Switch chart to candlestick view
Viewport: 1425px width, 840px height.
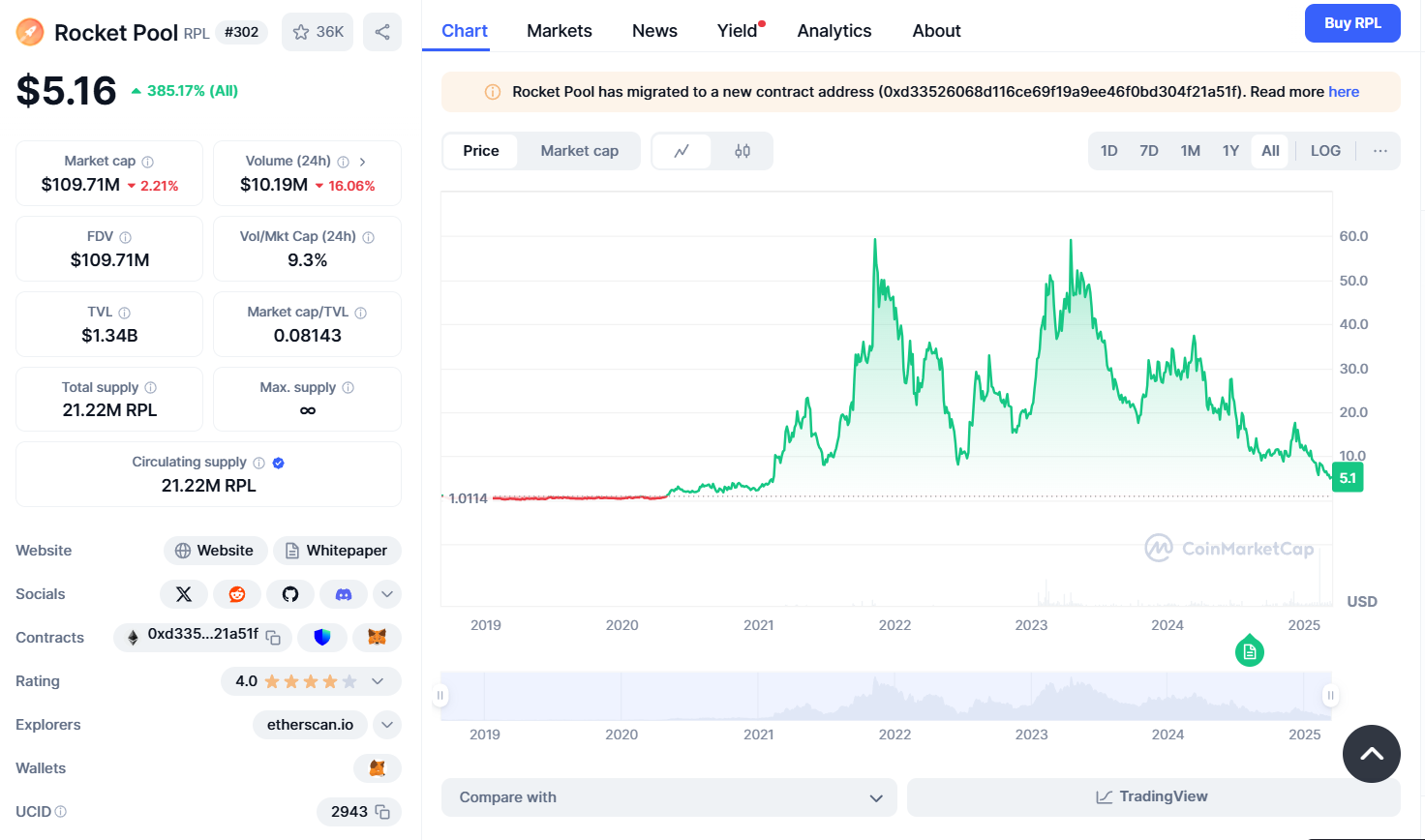tap(743, 151)
